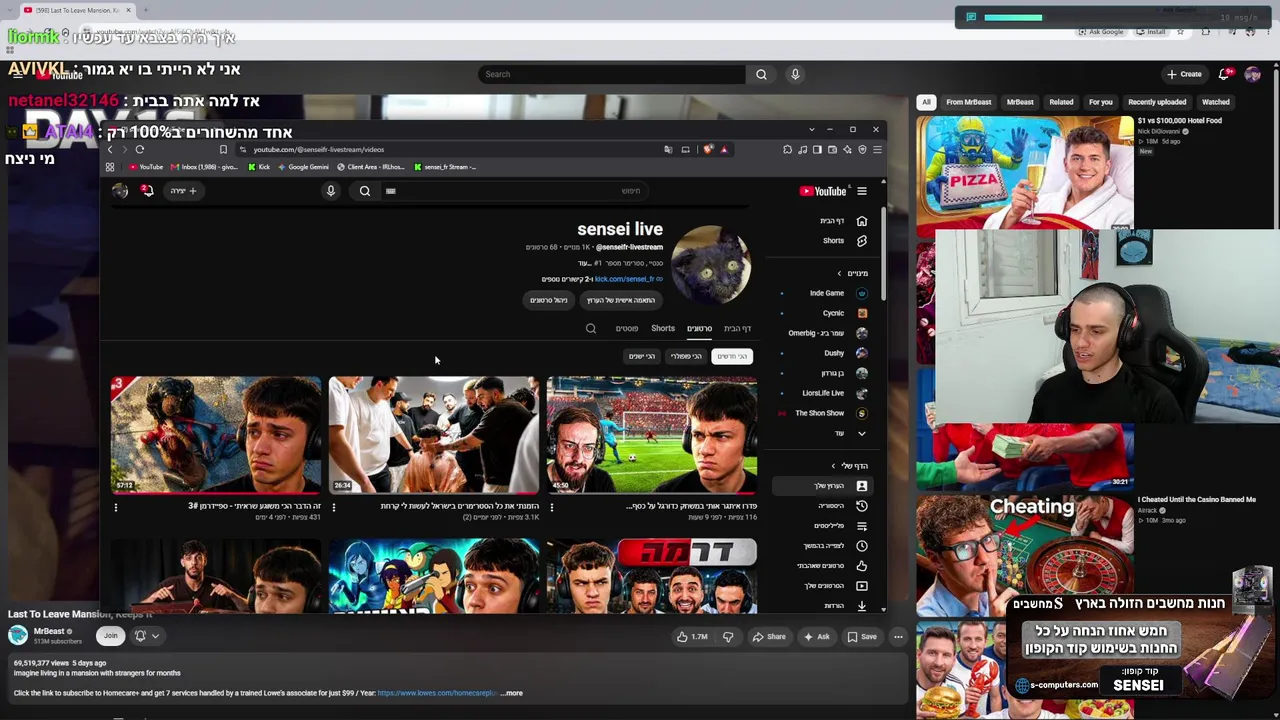1280x720 pixels.
Task: Open the Google Gemini bookmark
Action: pos(303,167)
